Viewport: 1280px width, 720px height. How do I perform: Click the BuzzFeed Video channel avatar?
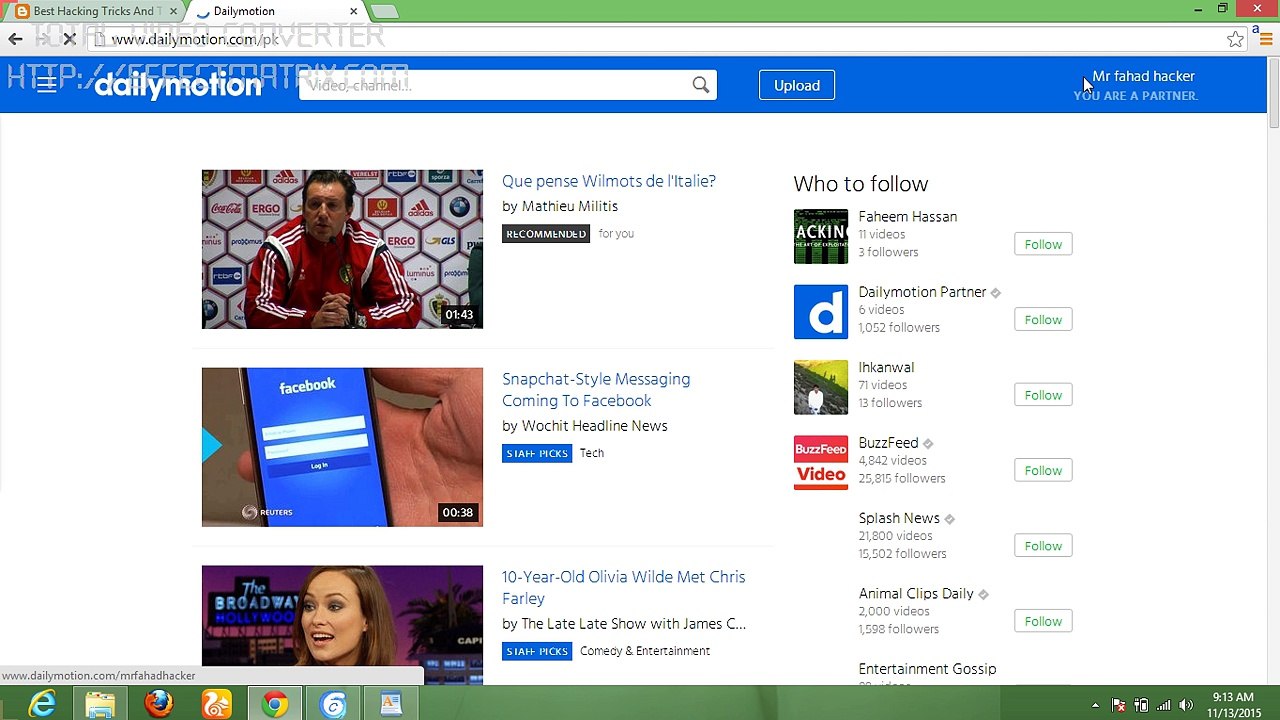pos(820,462)
